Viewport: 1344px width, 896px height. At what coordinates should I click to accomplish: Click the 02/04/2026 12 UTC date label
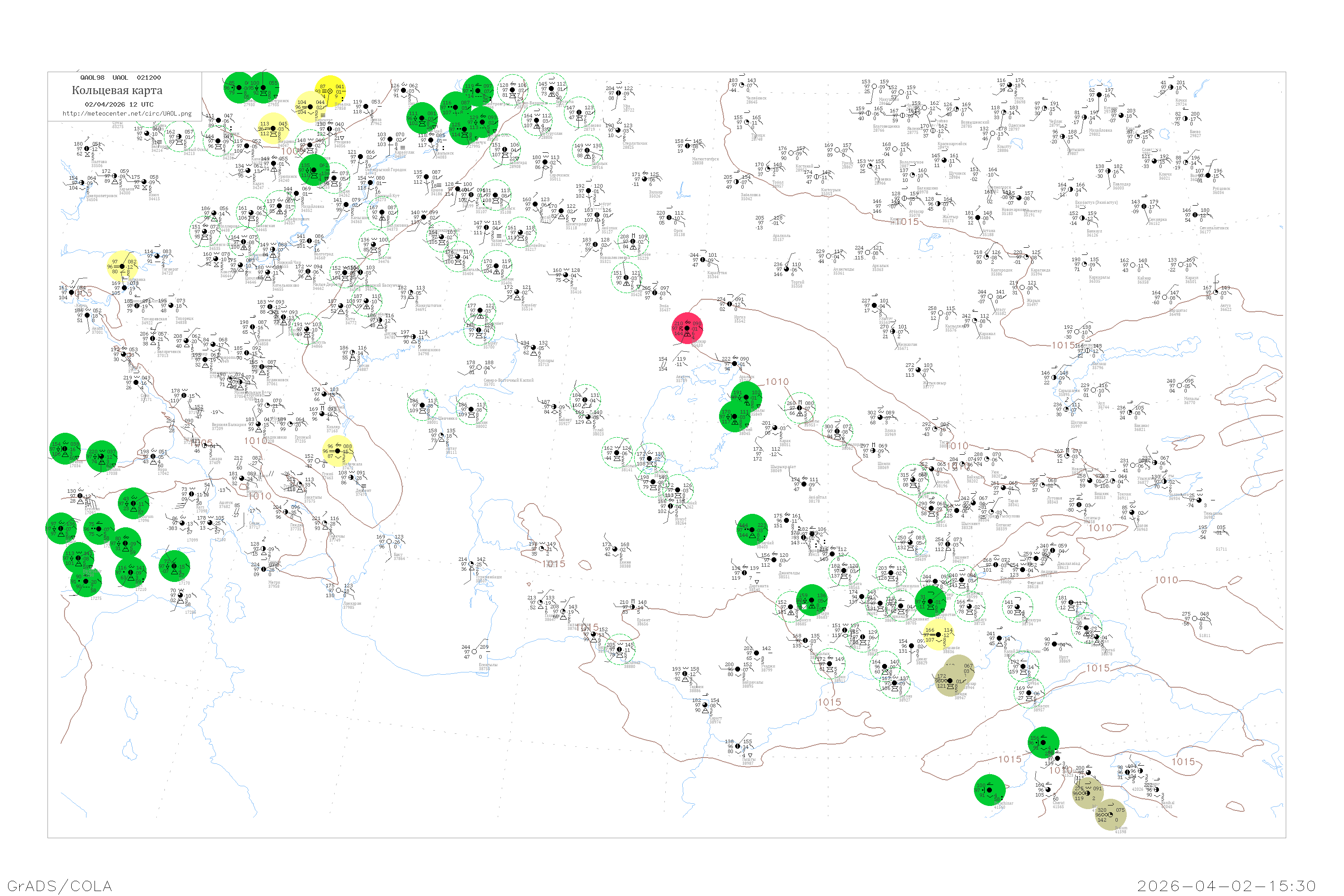coord(119,104)
